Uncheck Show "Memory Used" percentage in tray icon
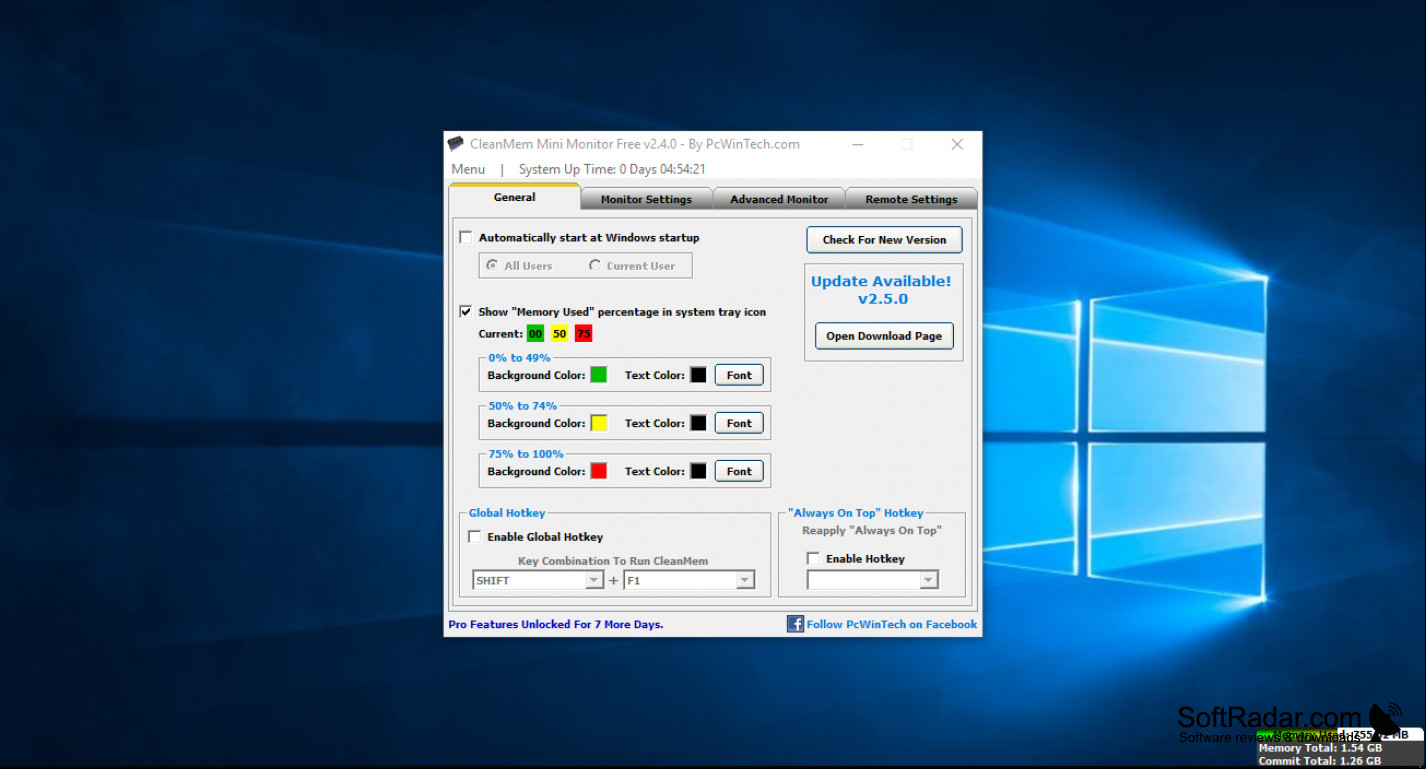 point(465,312)
